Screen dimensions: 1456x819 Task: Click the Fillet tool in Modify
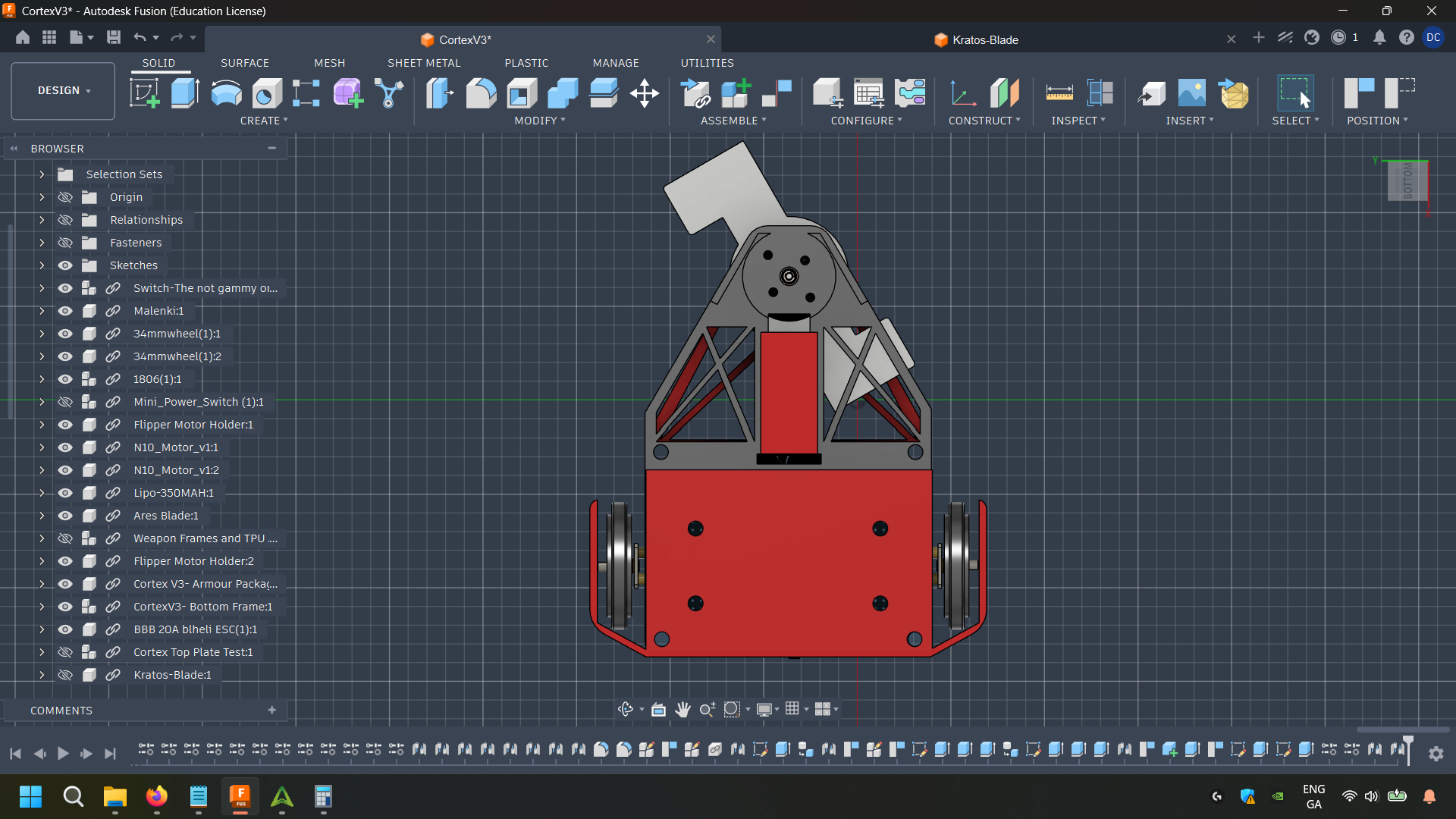coord(481,93)
